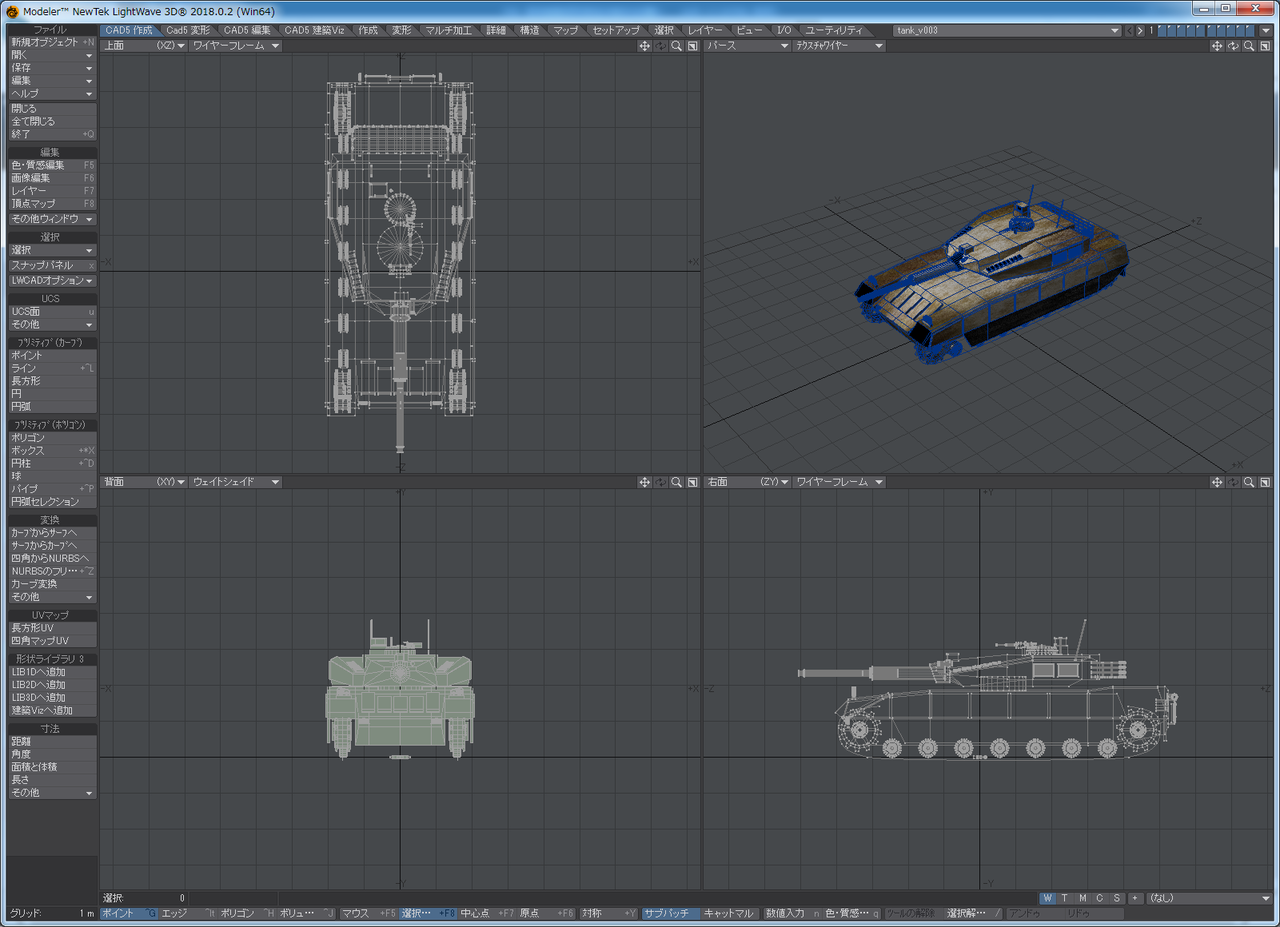Maximize the top-view viewport with its expand icon
The width and height of the screenshot is (1280, 927).
coord(692,46)
